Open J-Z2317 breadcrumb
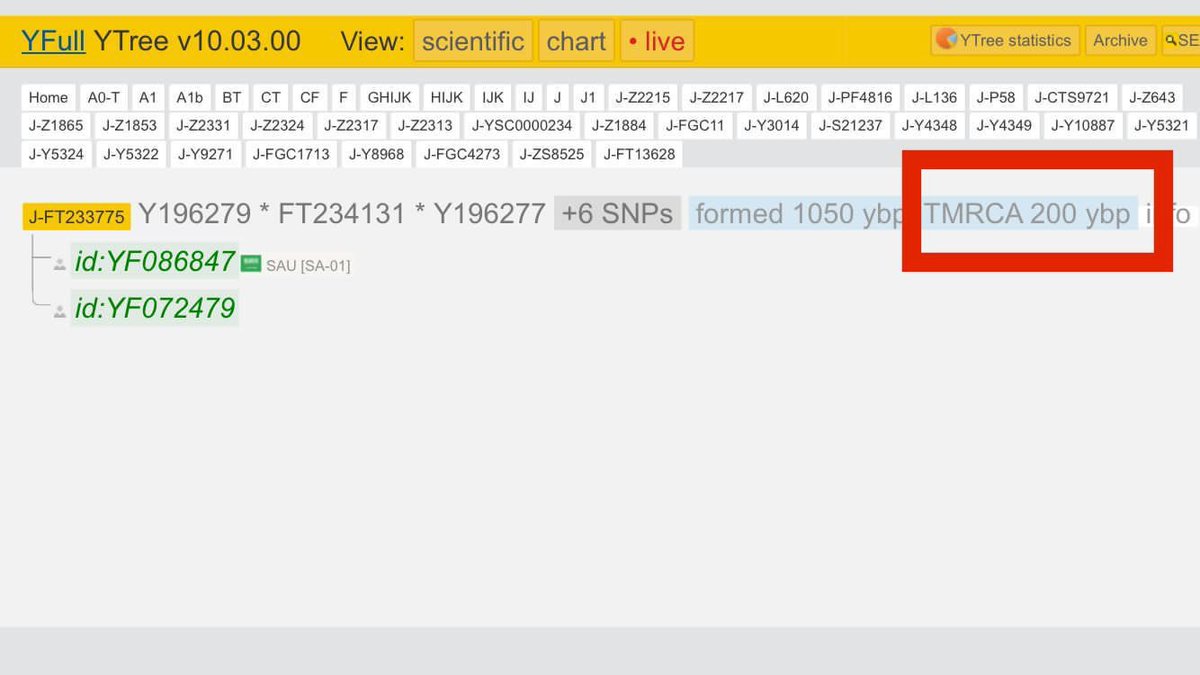The height and width of the screenshot is (675, 1200). pyautogui.click(x=351, y=125)
